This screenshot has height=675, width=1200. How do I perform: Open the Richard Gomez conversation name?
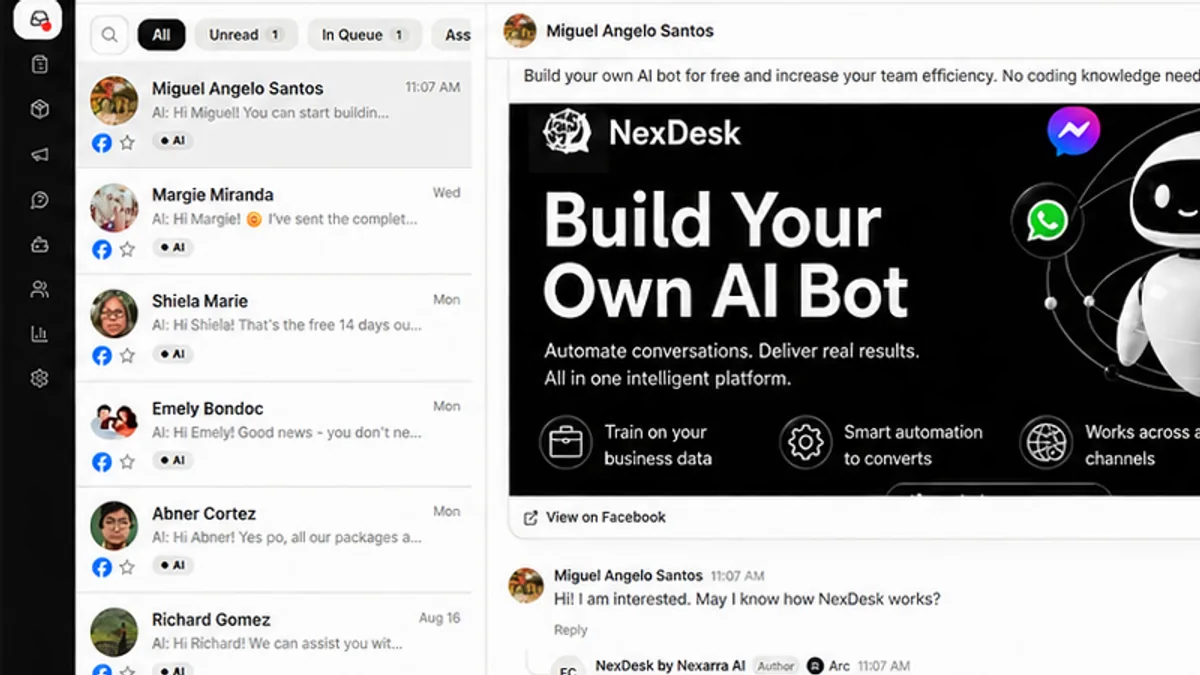(211, 620)
